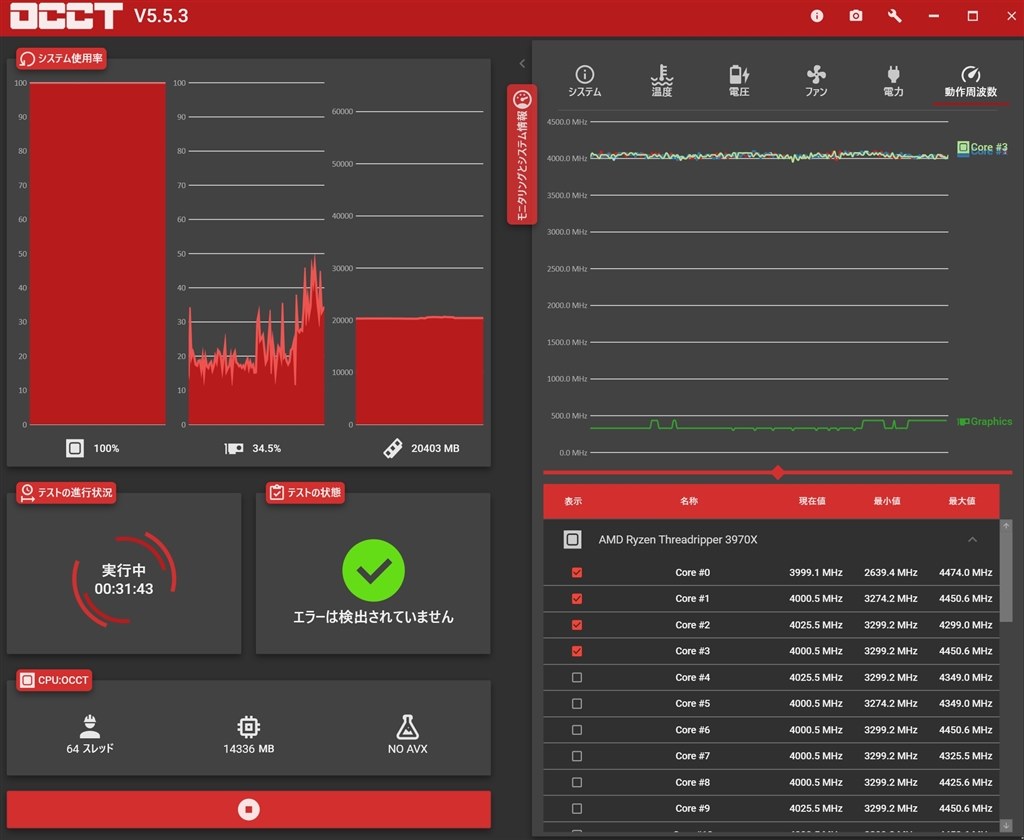Open settings via the wrench icon
This screenshot has width=1024, height=840.
point(895,16)
